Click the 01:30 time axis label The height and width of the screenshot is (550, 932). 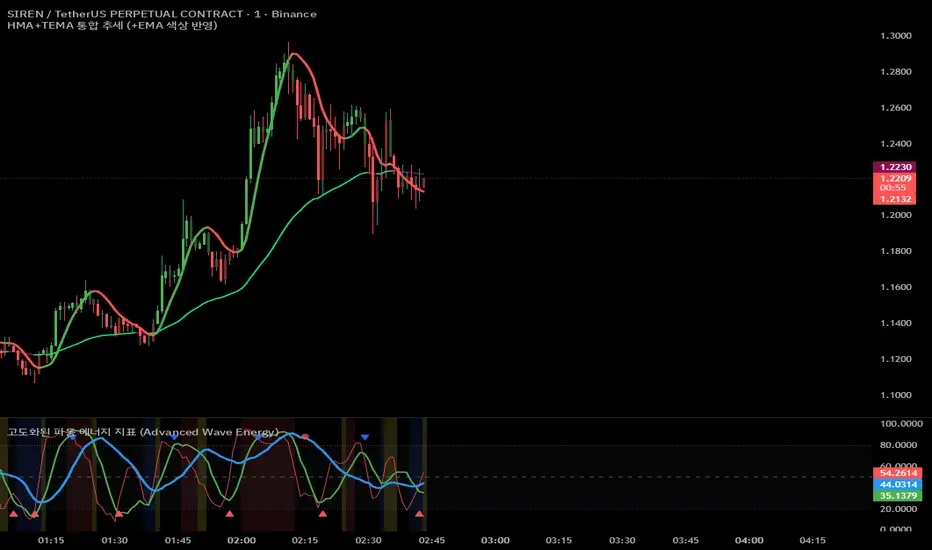point(115,540)
